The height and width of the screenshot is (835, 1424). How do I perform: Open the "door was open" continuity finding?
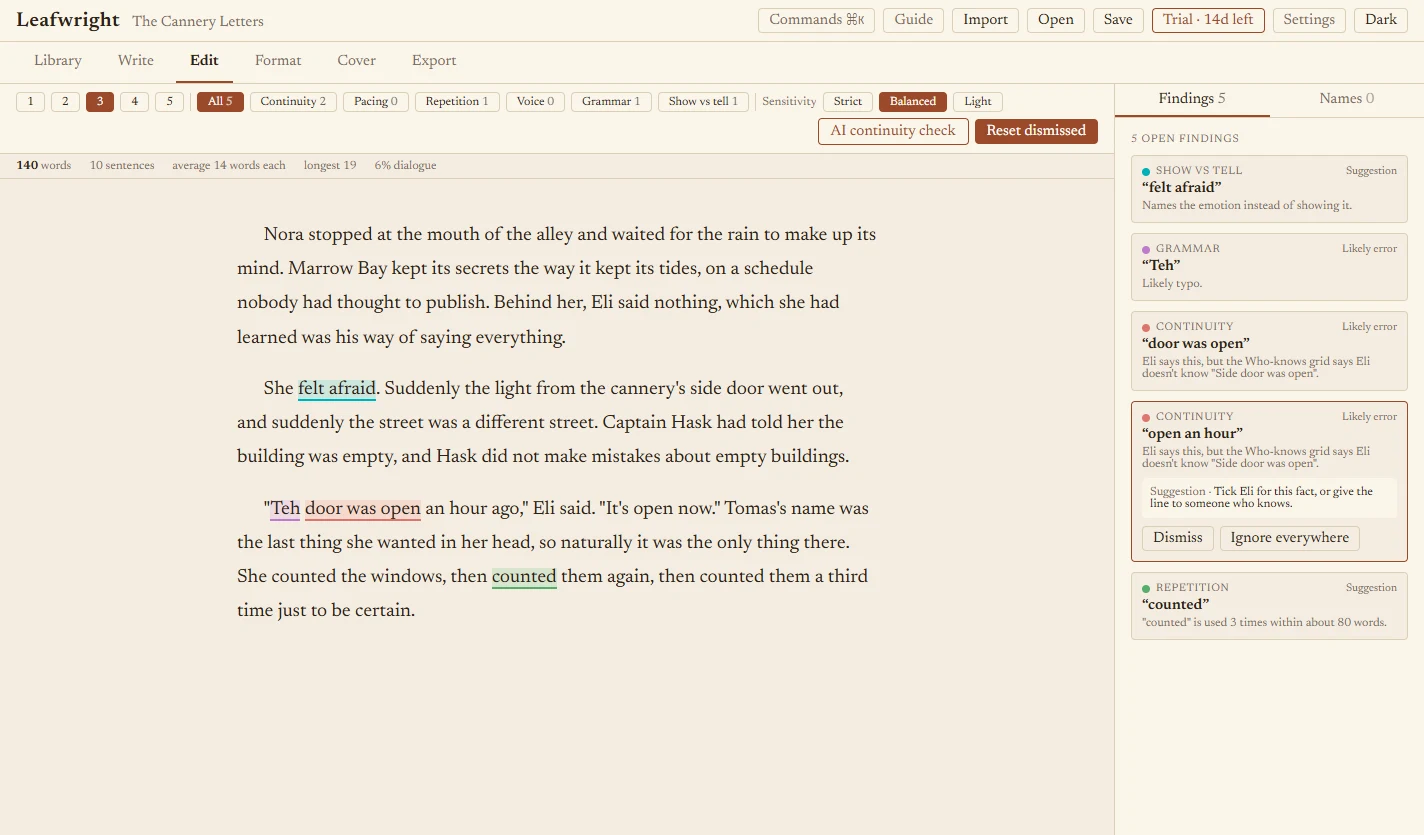pos(1269,350)
